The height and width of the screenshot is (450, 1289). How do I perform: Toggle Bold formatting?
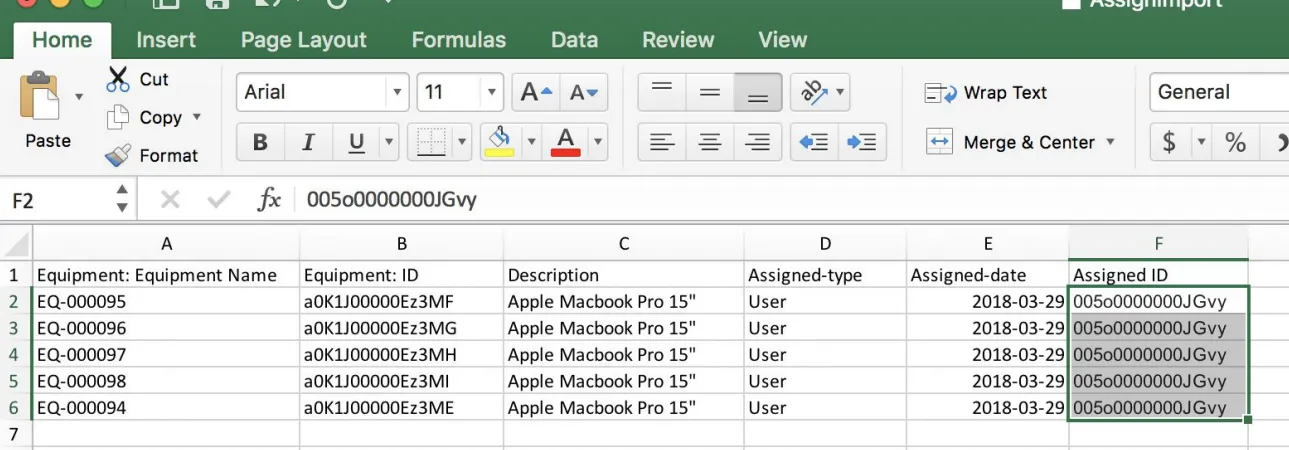click(260, 142)
